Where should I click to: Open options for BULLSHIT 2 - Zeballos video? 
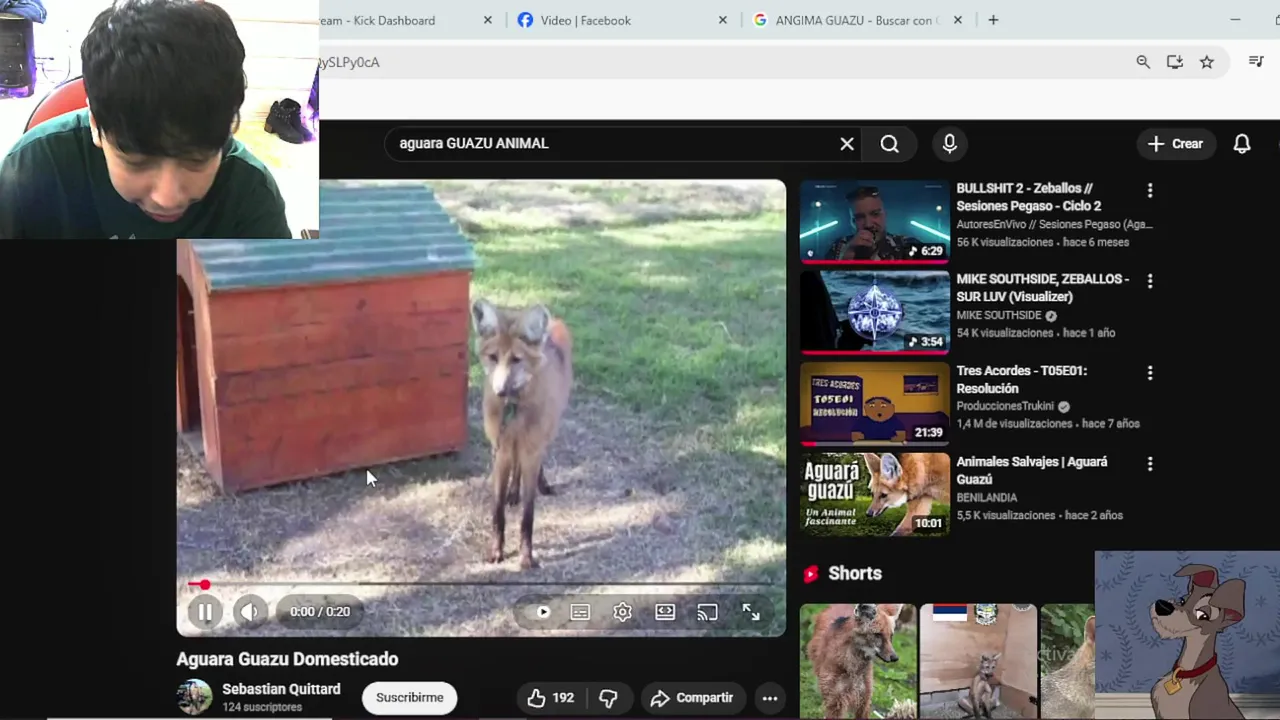pyautogui.click(x=1150, y=190)
